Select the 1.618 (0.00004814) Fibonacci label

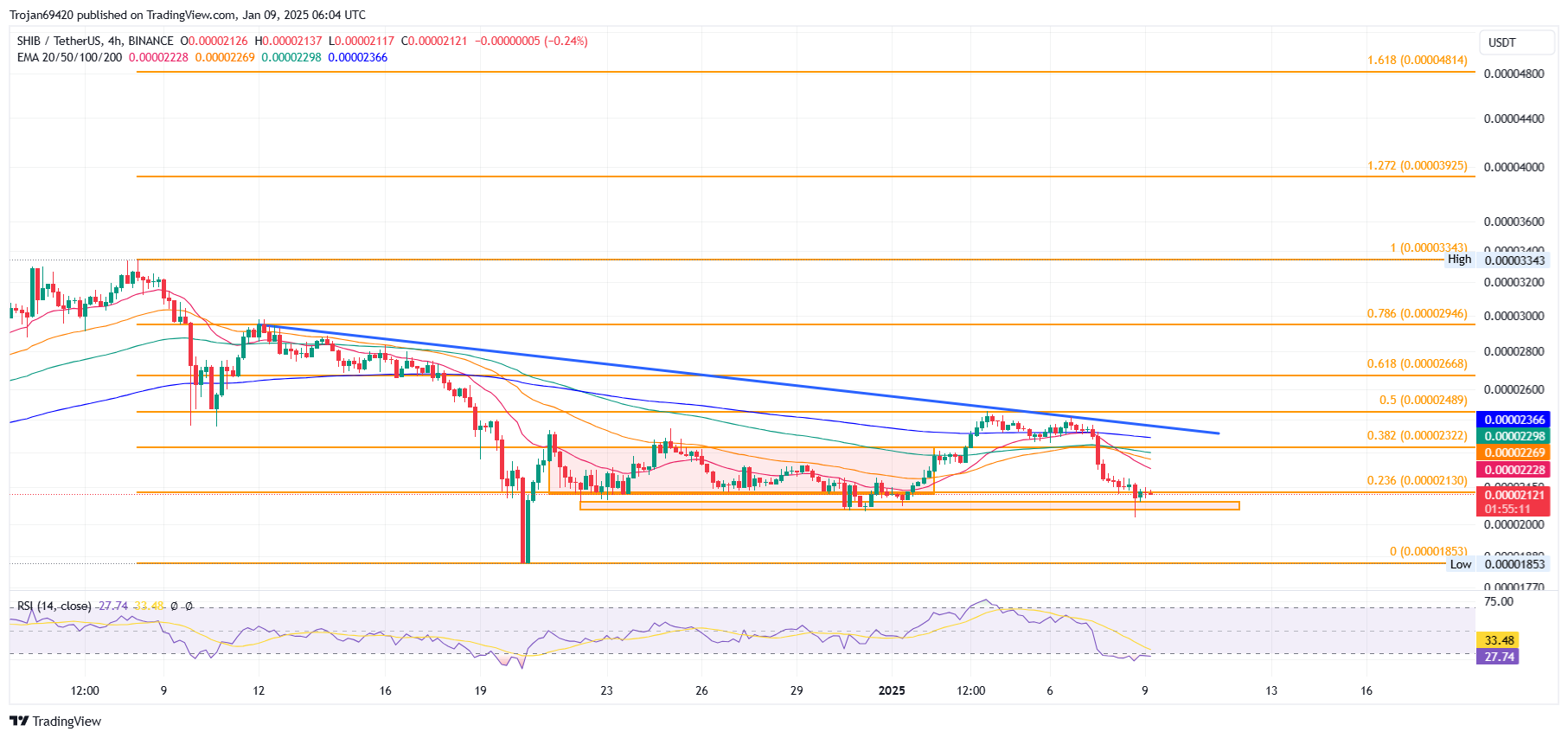[1417, 61]
